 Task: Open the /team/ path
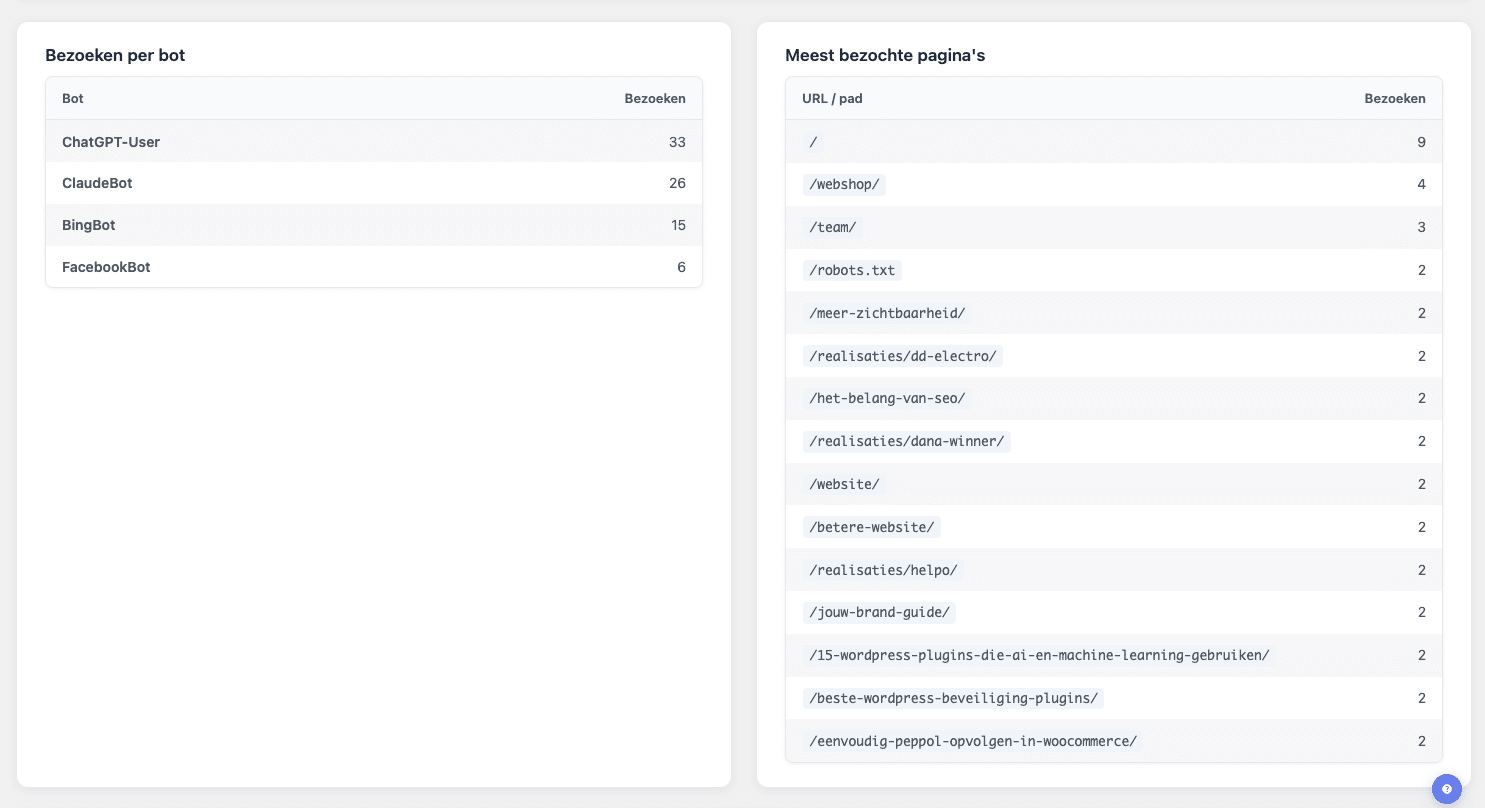(x=832, y=228)
